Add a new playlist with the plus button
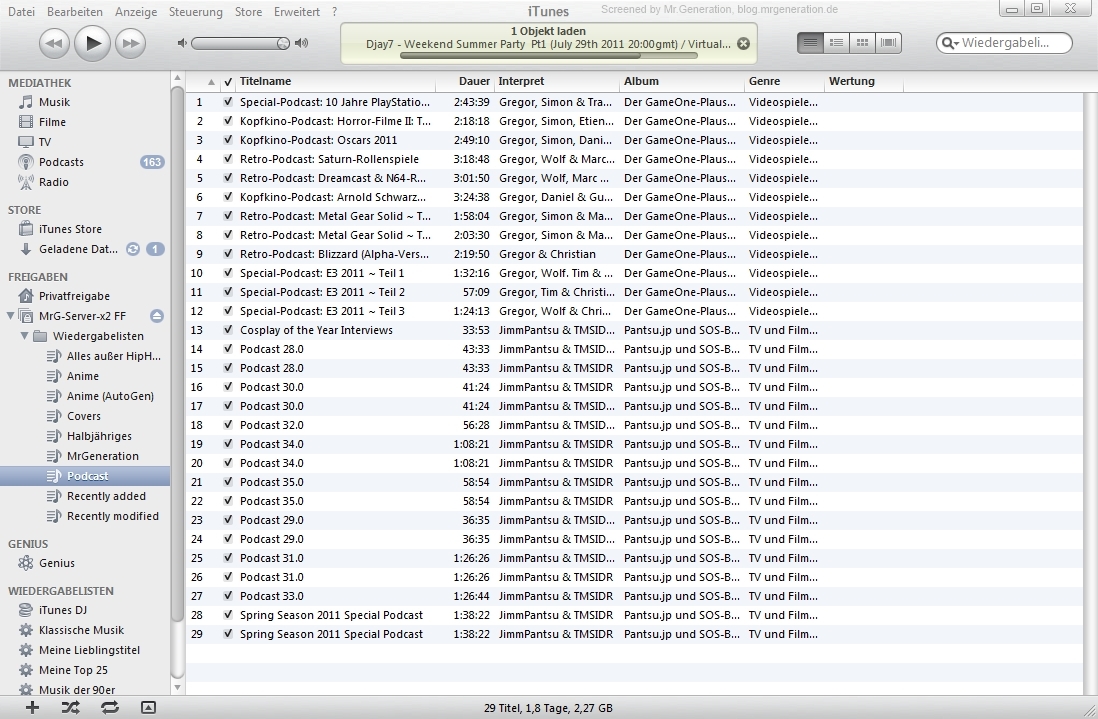This screenshot has width=1098, height=719. coord(32,708)
